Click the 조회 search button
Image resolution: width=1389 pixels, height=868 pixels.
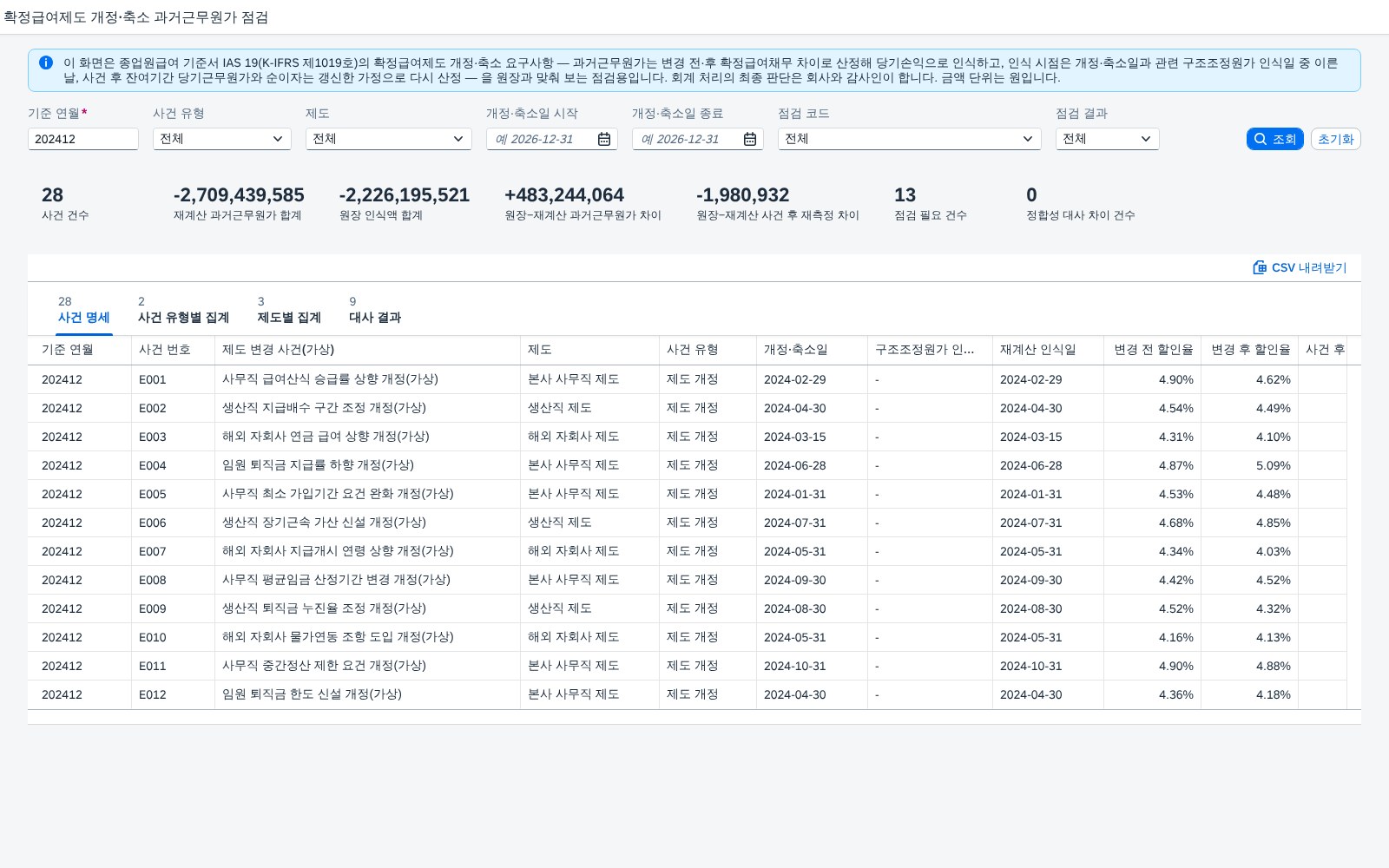pos(1274,139)
